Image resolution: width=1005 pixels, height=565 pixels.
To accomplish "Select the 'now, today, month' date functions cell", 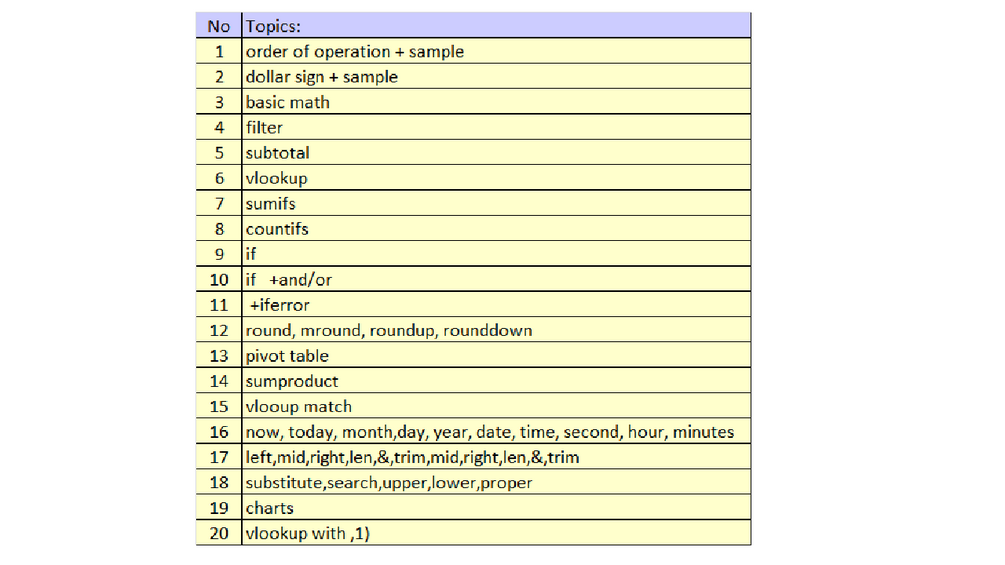I will pyautogui.click(x=496, y=432).
